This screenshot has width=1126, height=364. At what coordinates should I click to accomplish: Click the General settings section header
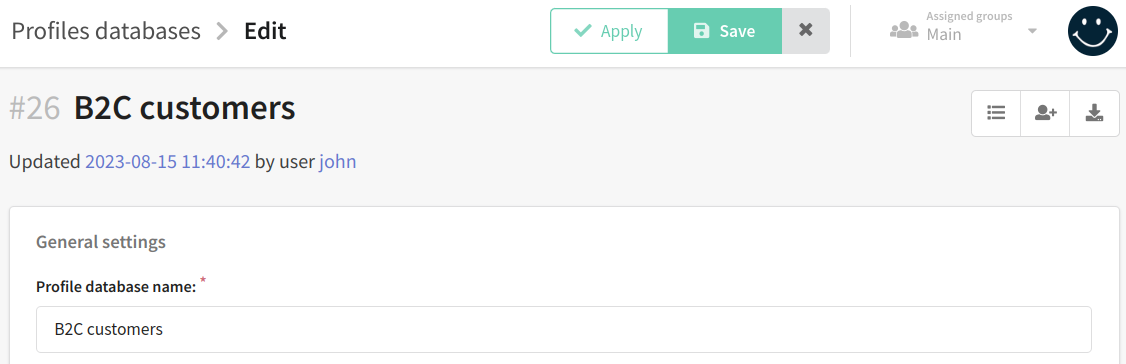(101, 242)
